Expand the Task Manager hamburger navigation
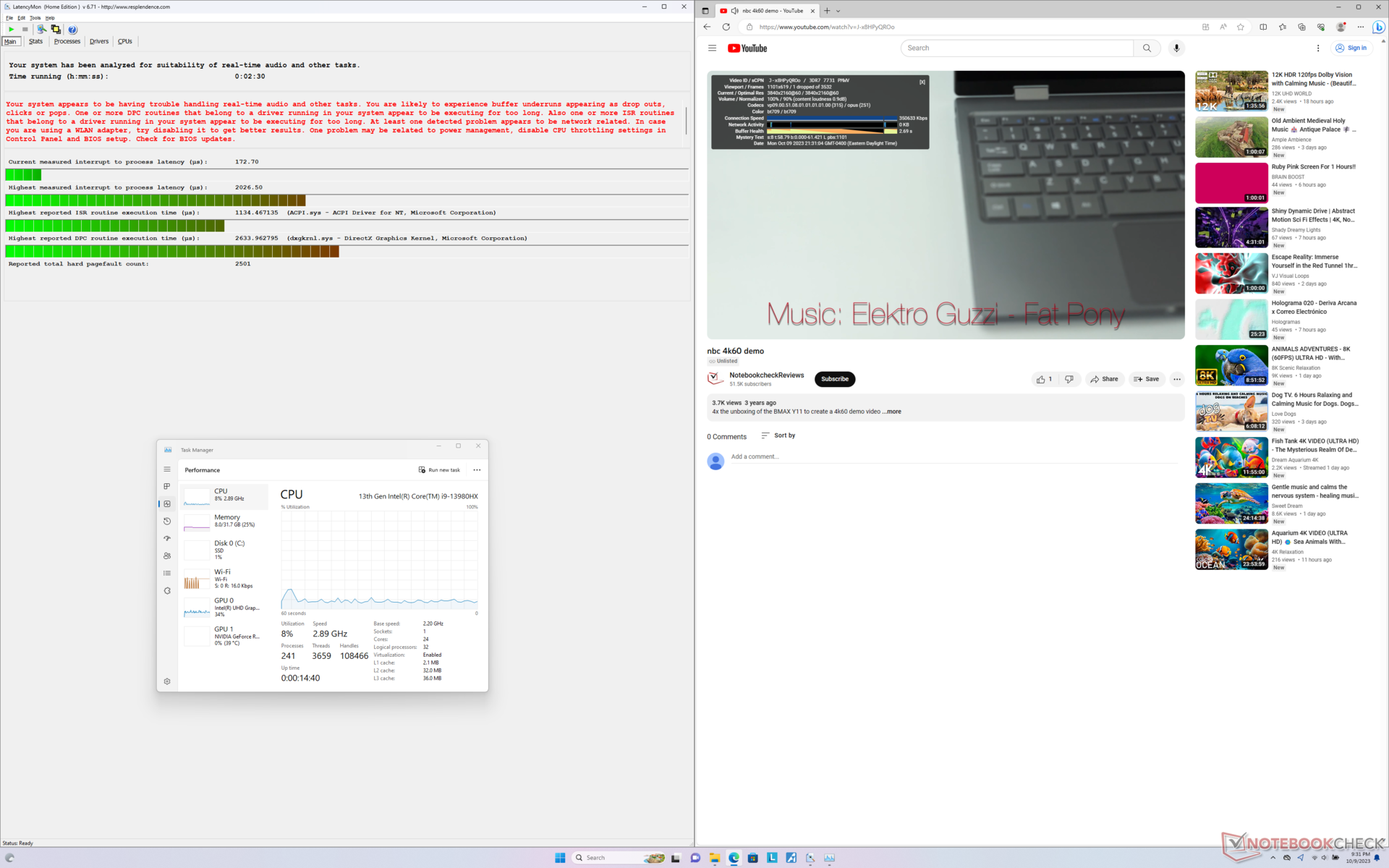The height and width of the screenshot is (868, 1389). (x=167, y=469)
